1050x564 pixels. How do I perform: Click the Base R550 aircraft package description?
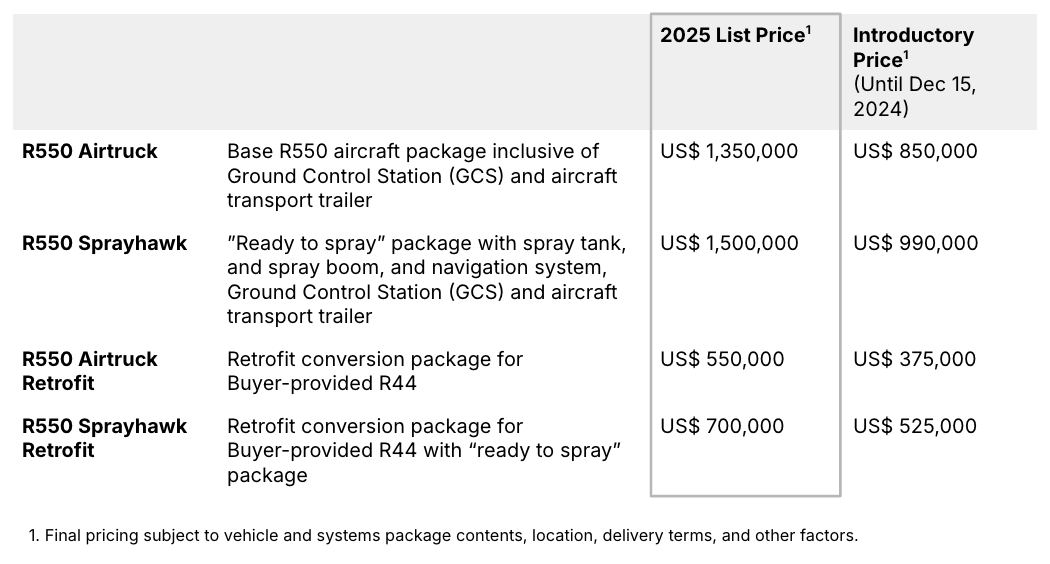coord(422,176)
